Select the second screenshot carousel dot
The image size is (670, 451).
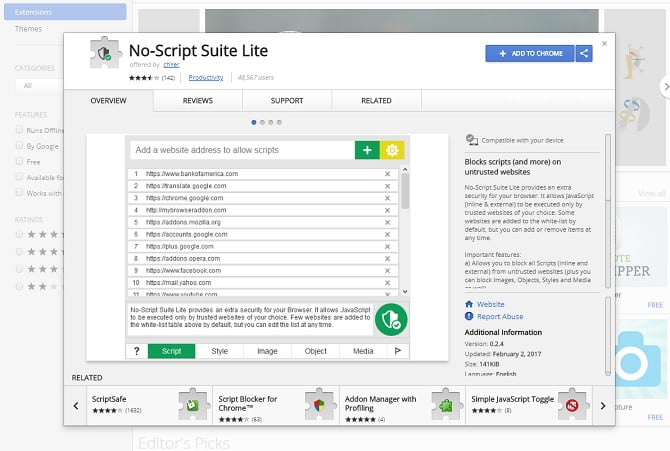tap(262, 122)
